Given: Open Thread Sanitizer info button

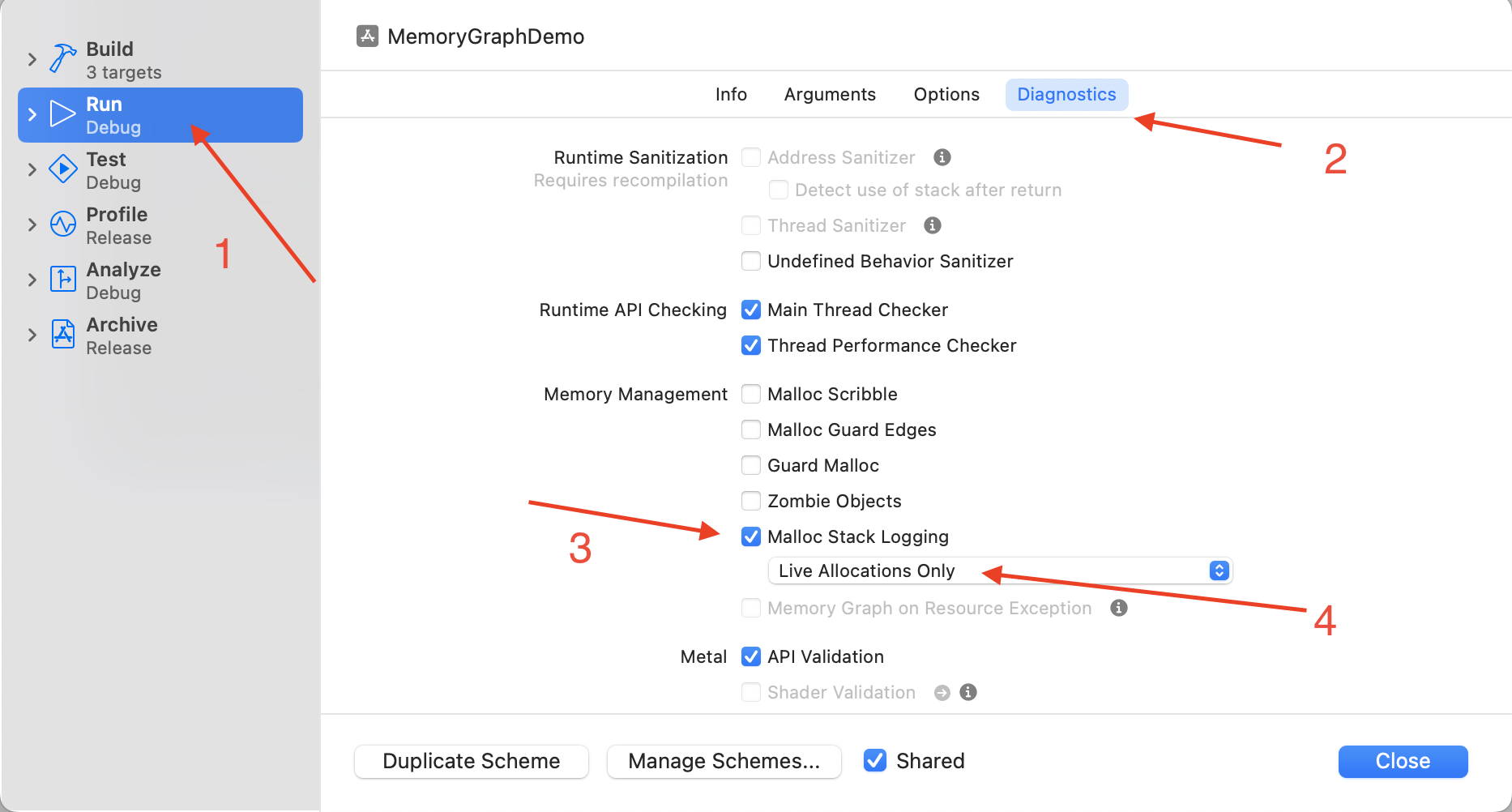Looking at the screenshot, I should click(933, 225).
